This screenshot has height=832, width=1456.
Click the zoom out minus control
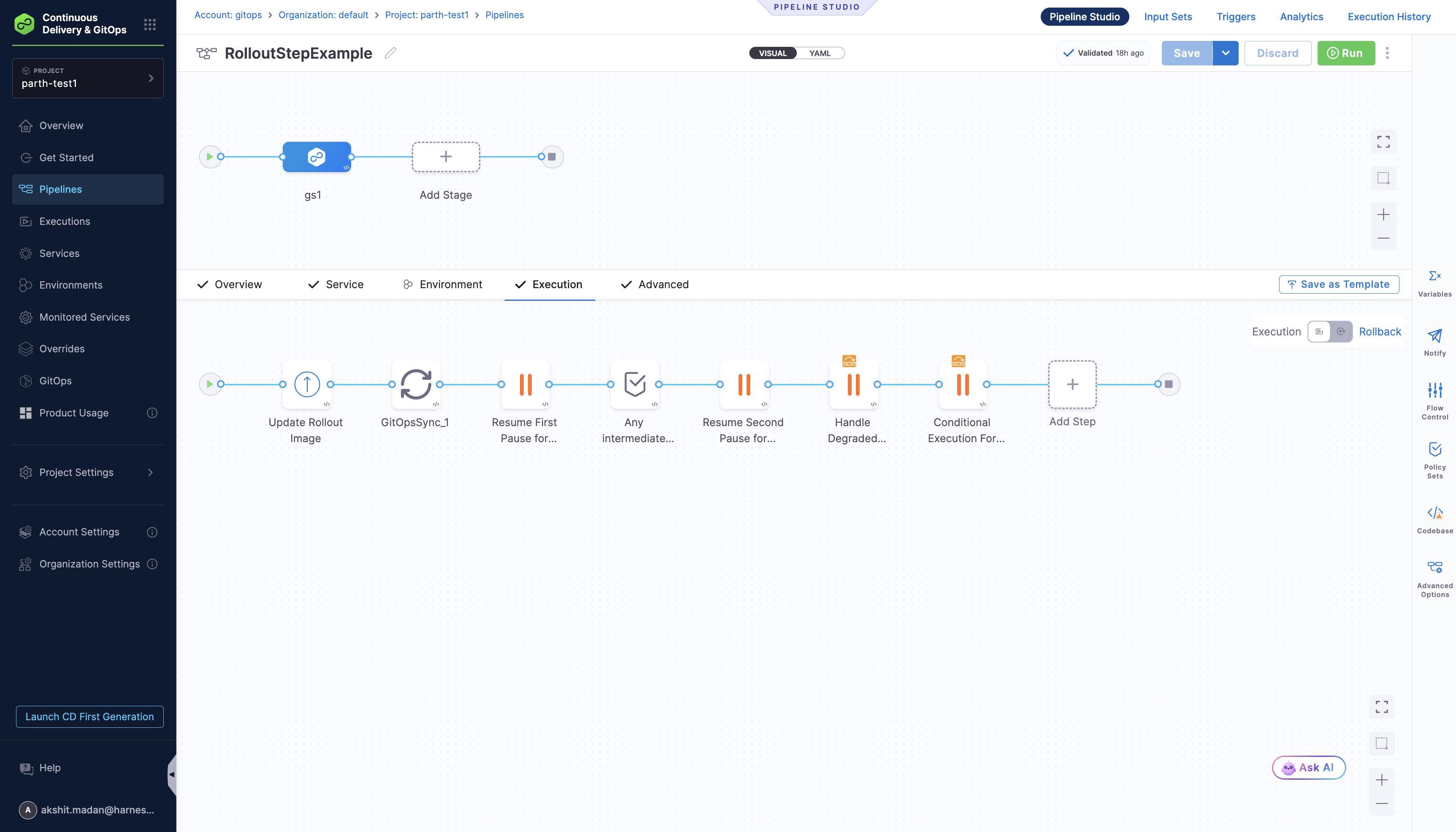pyautogui.click(x=1383, y=238)
